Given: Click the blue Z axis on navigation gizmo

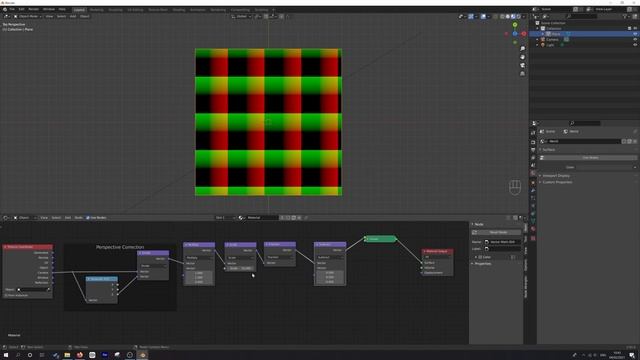Looking at the screenshot, I should 515,34.
